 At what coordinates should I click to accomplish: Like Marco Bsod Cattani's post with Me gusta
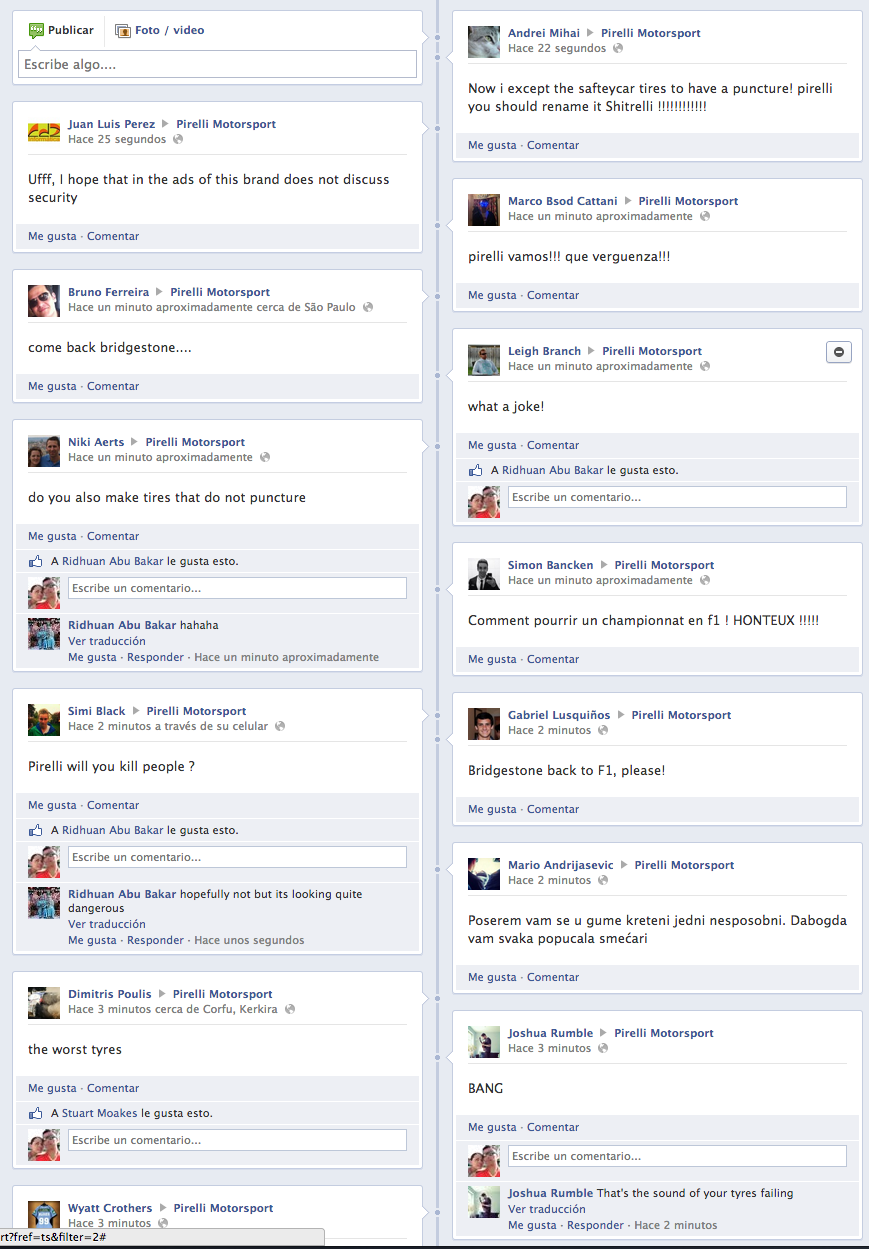tap(492, 295)
